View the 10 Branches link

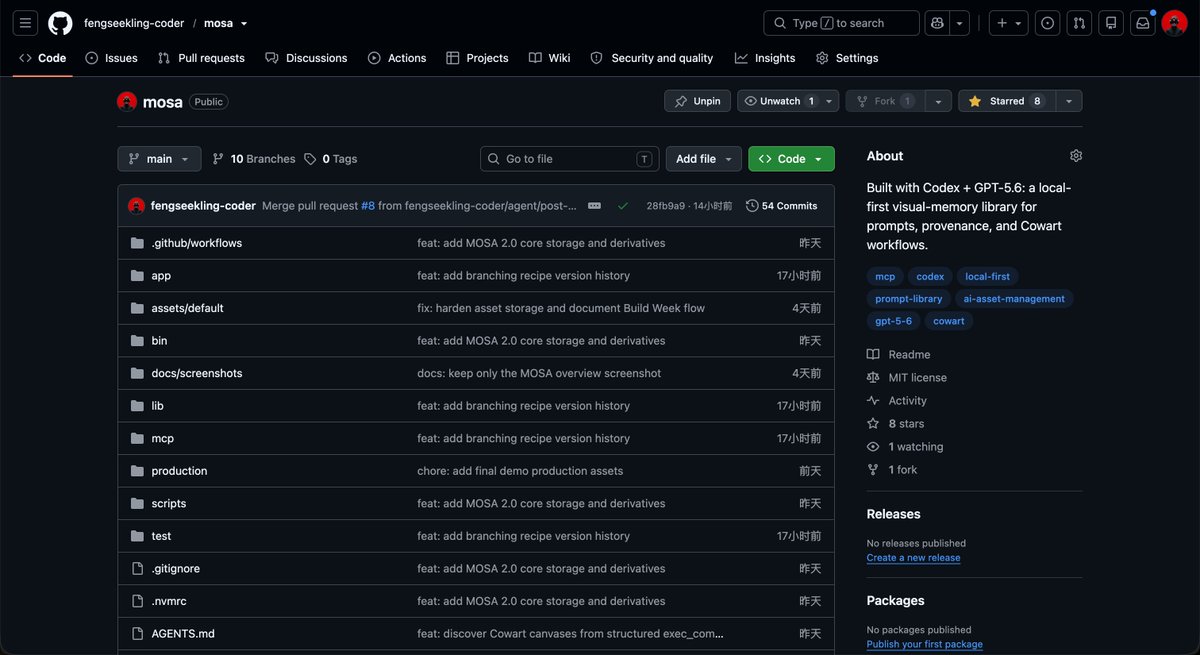pyautogui.click(x=254, y=159)
